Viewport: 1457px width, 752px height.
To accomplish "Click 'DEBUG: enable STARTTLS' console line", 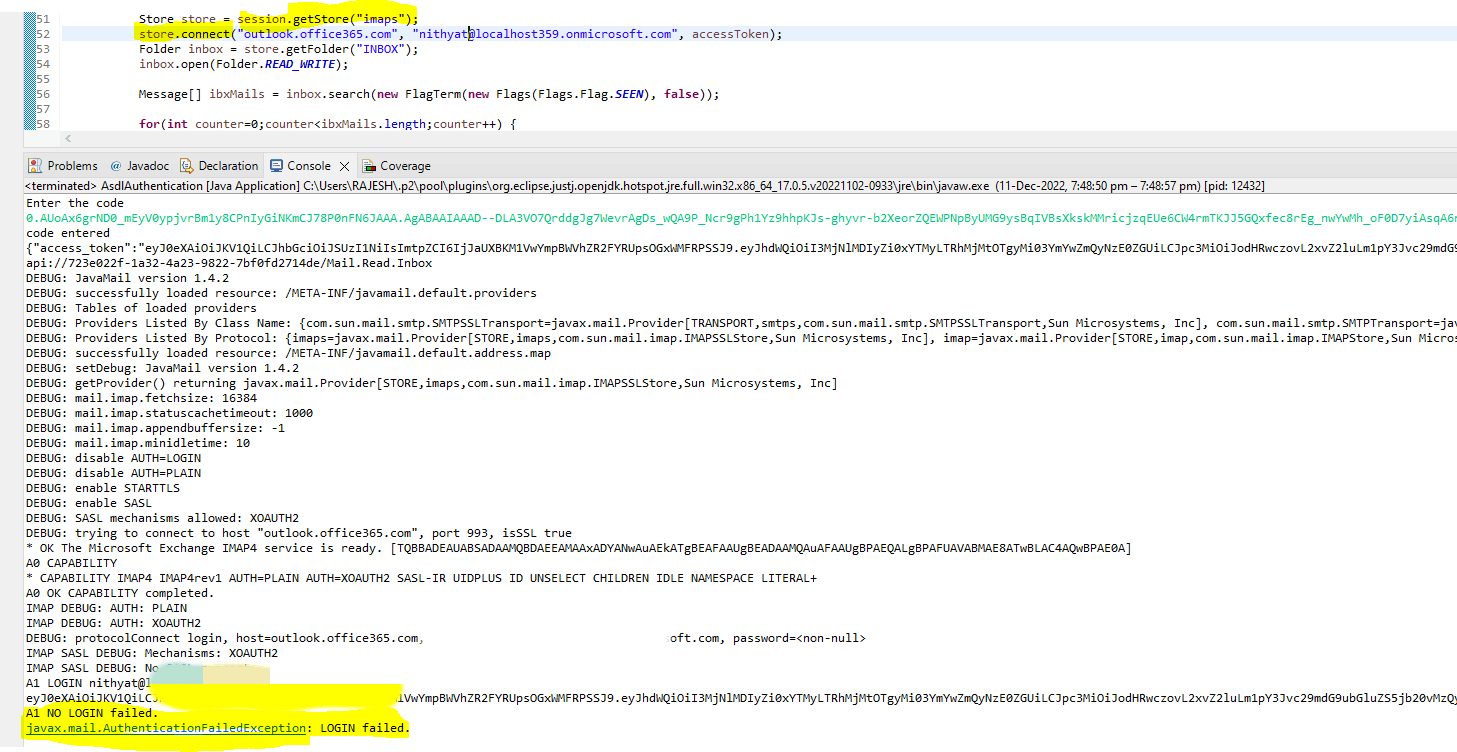I will [x=103, y=488].
